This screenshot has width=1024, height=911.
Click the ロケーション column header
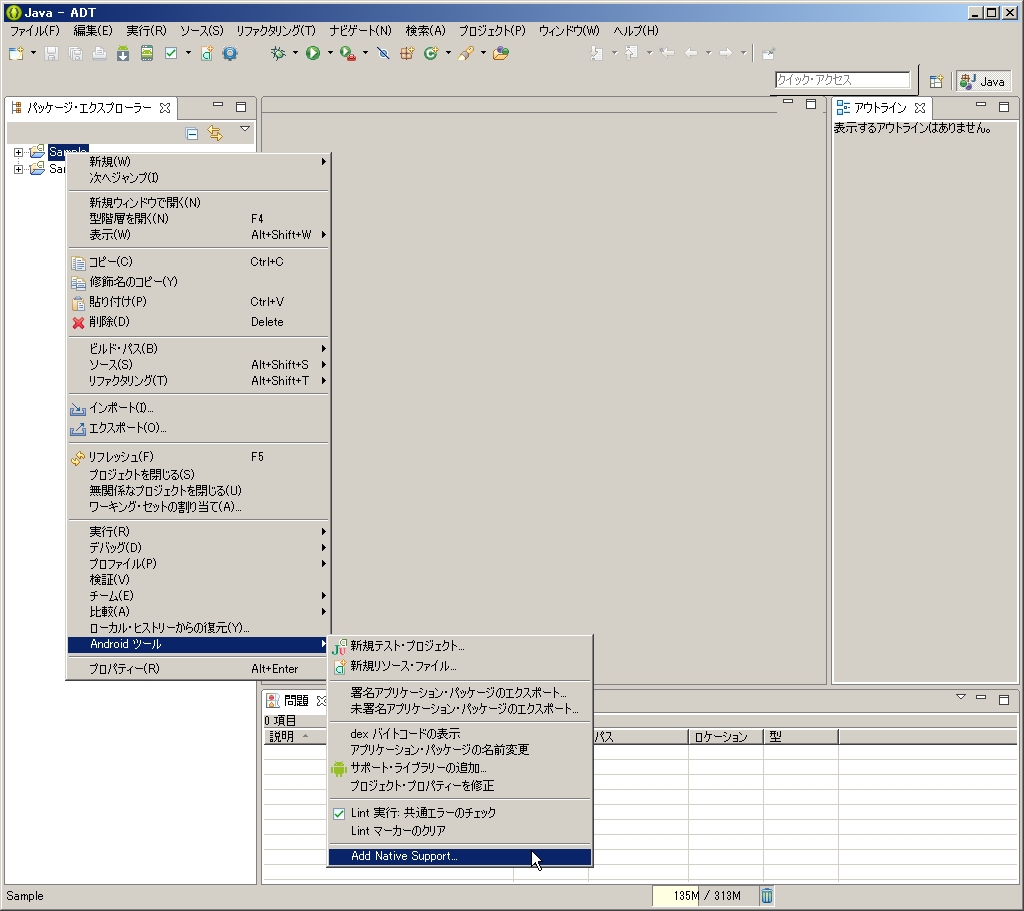(x=726, y=737)
